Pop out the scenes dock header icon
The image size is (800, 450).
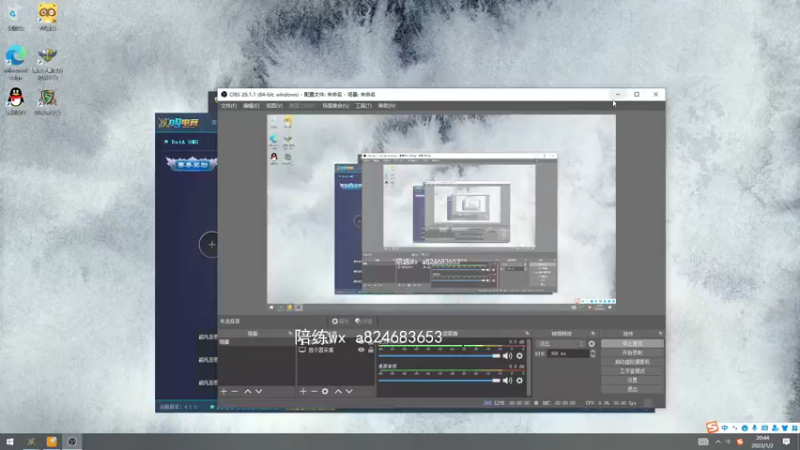pos(290,333)
